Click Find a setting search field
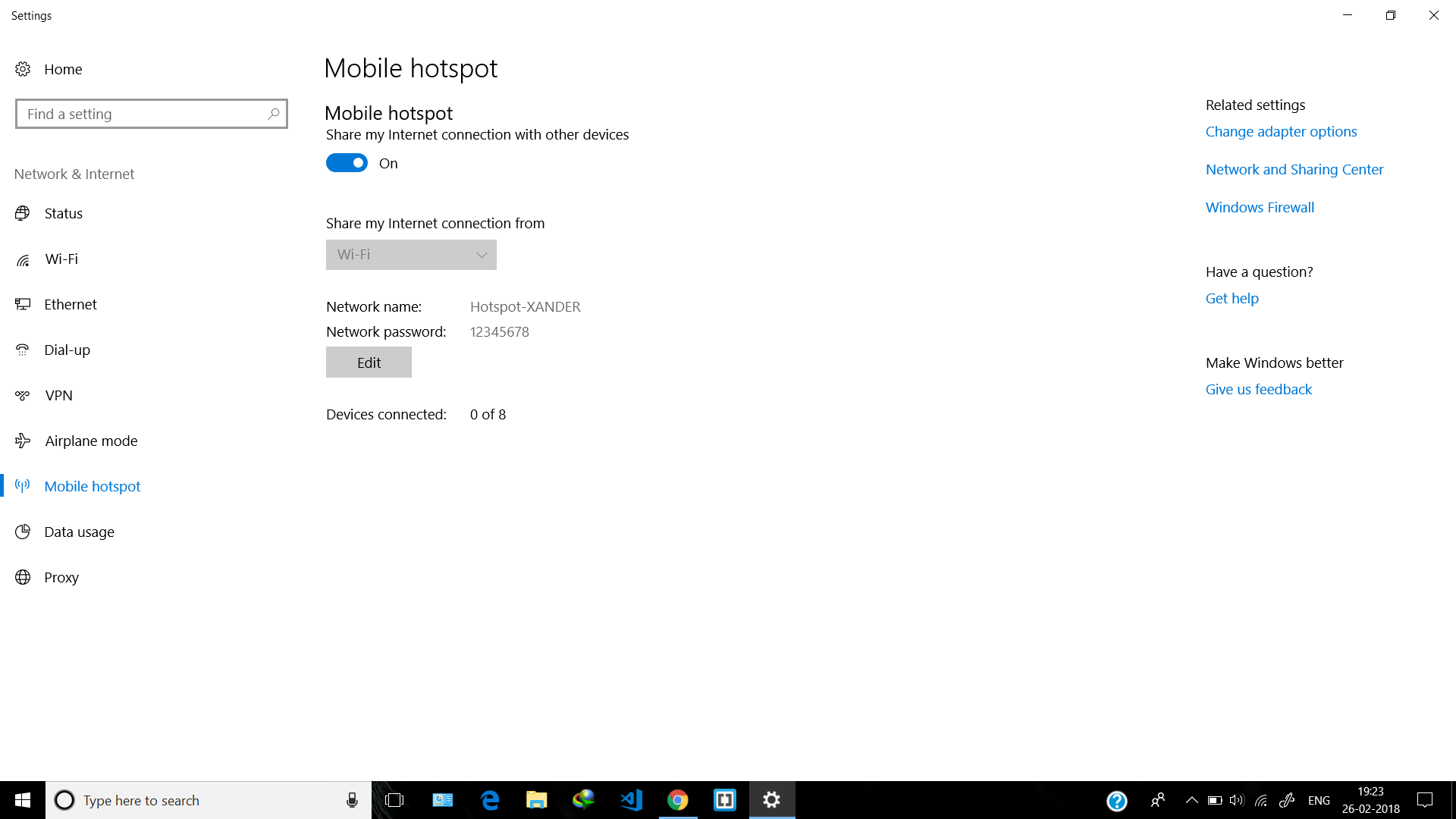 click(x=151, y=114)
